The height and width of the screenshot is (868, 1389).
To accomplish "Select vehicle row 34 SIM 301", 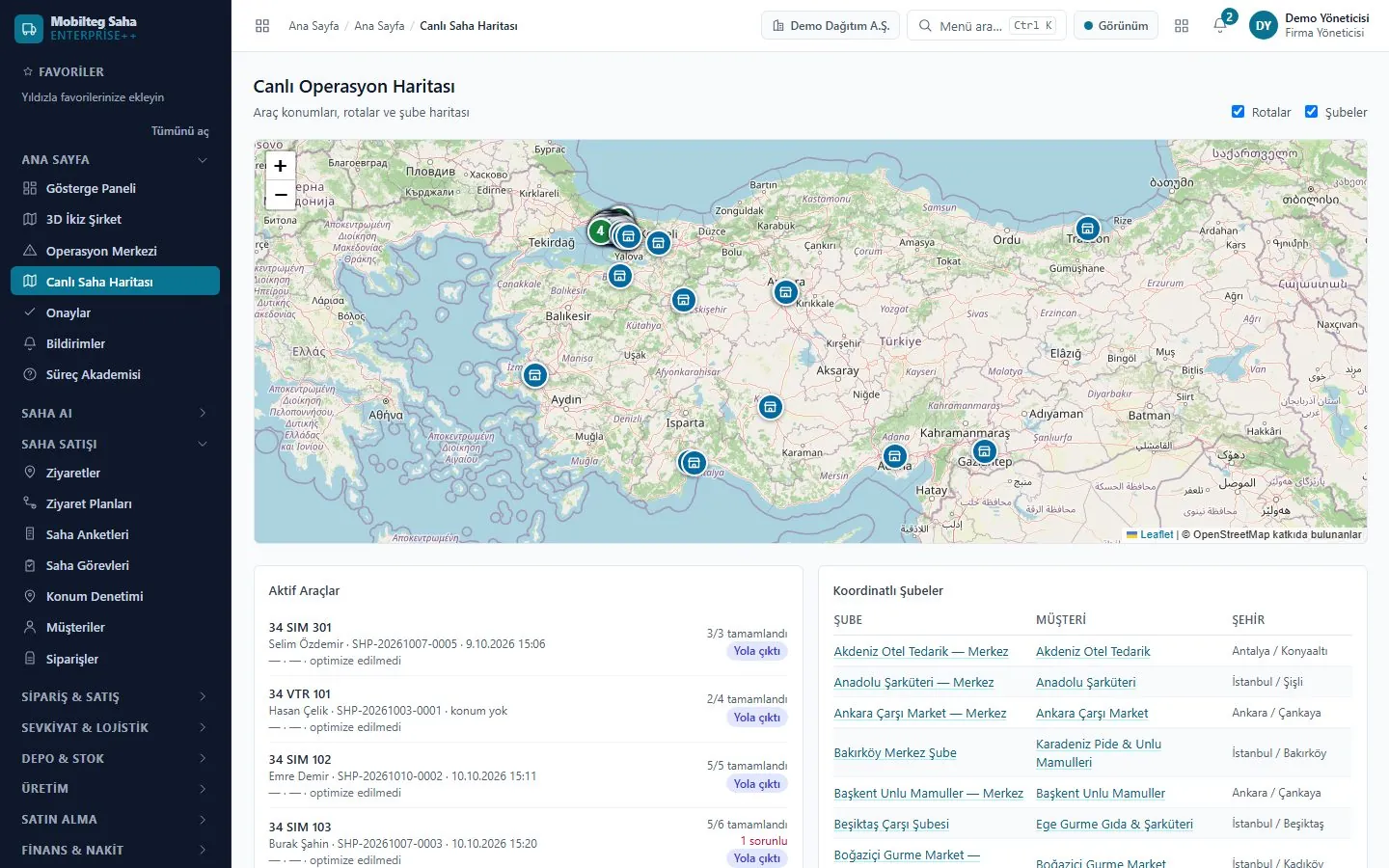I will click(528, 643).
